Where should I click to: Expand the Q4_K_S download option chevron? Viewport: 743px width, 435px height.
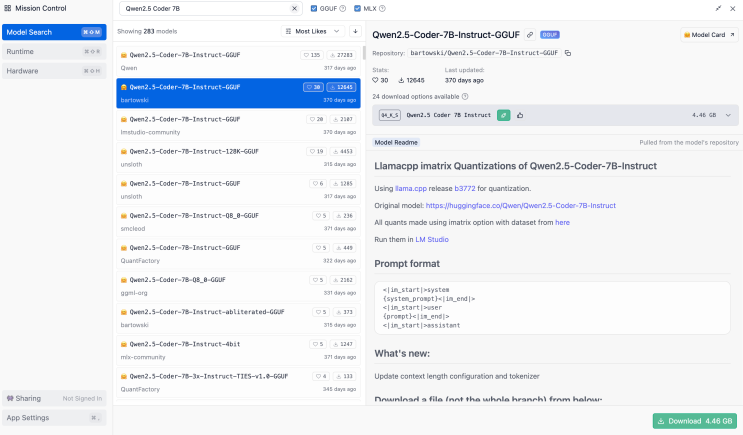(728, 115)
